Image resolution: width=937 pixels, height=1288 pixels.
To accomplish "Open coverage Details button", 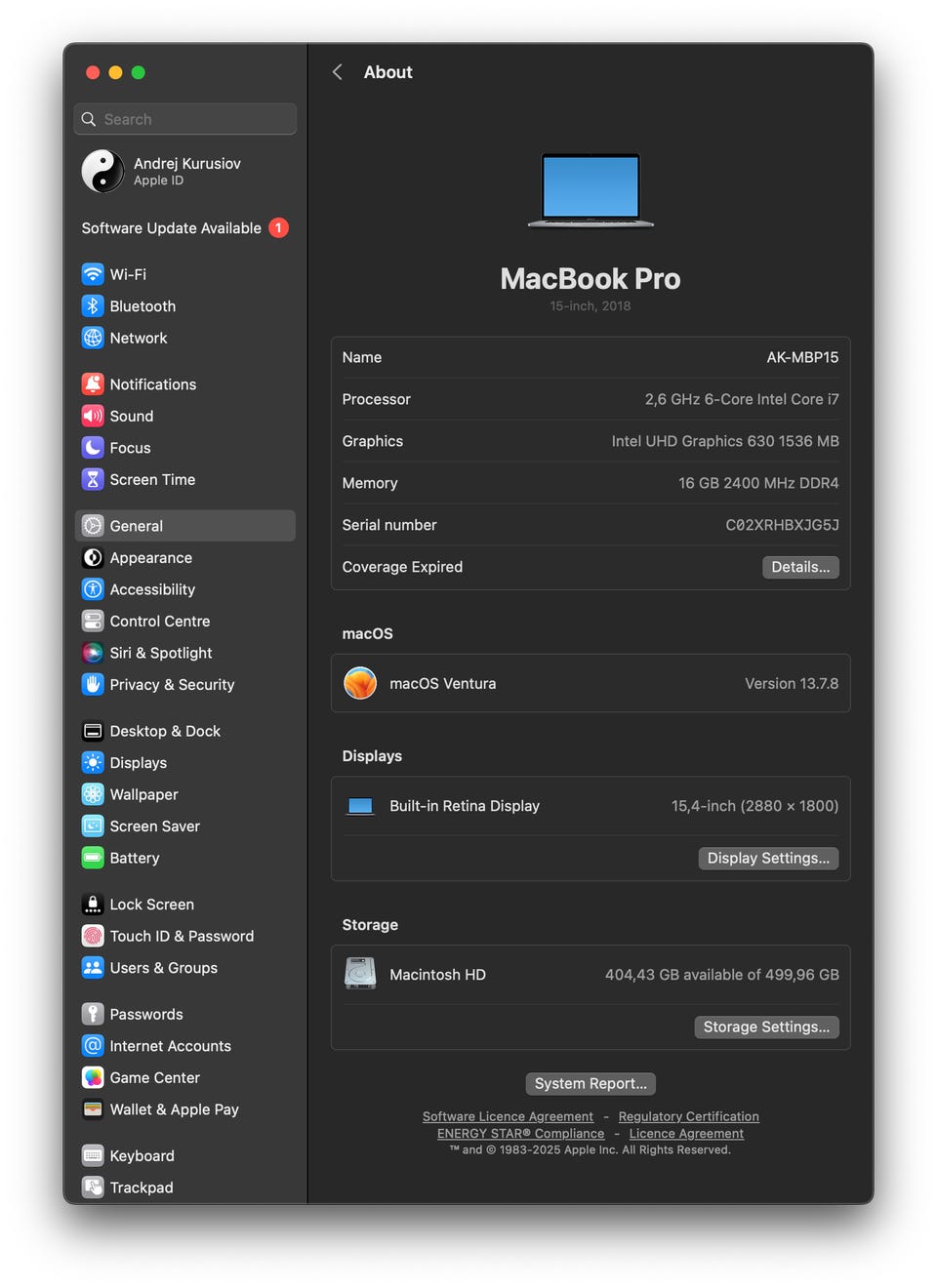I will (800, 567).
